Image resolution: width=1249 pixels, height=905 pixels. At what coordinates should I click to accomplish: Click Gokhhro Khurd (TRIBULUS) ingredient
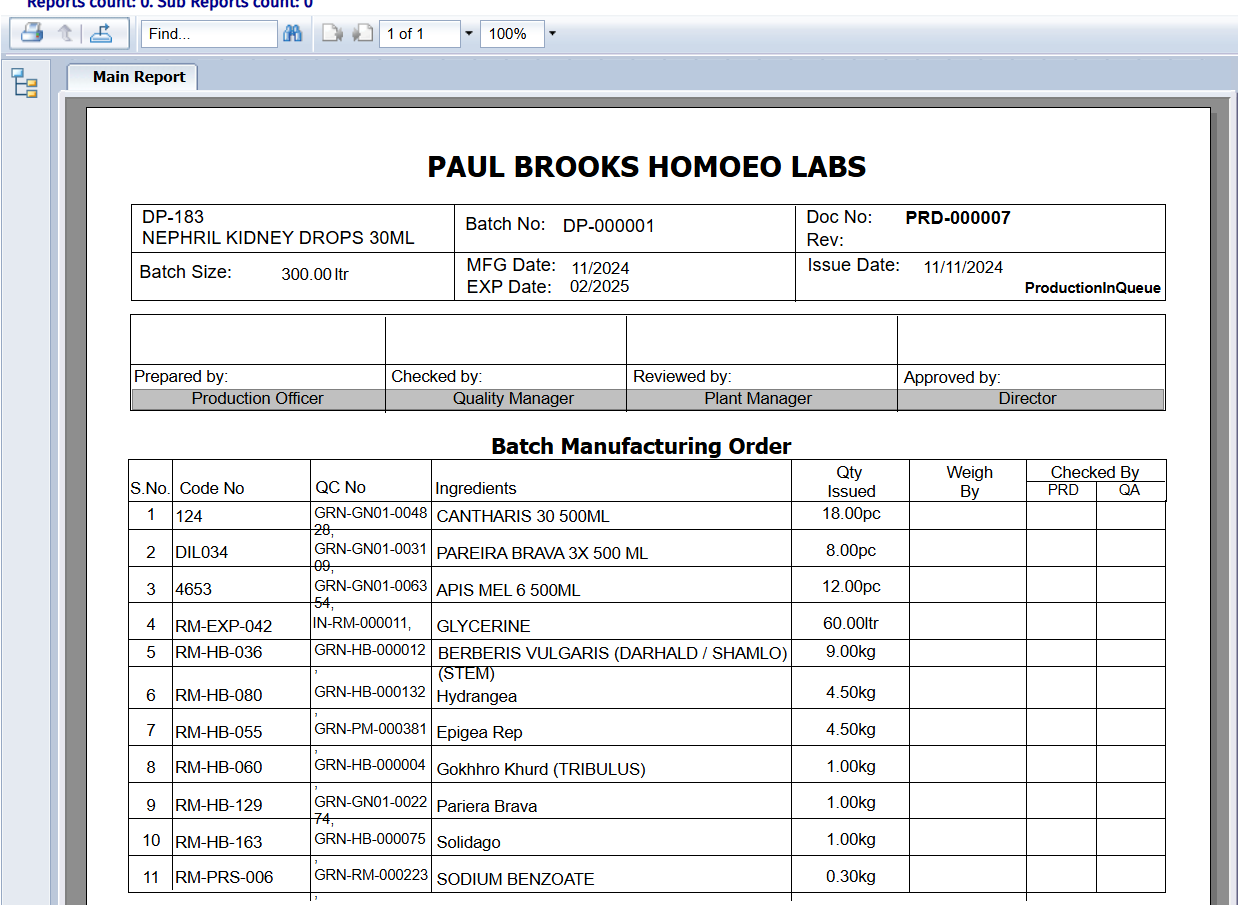[x=541, y=770]
